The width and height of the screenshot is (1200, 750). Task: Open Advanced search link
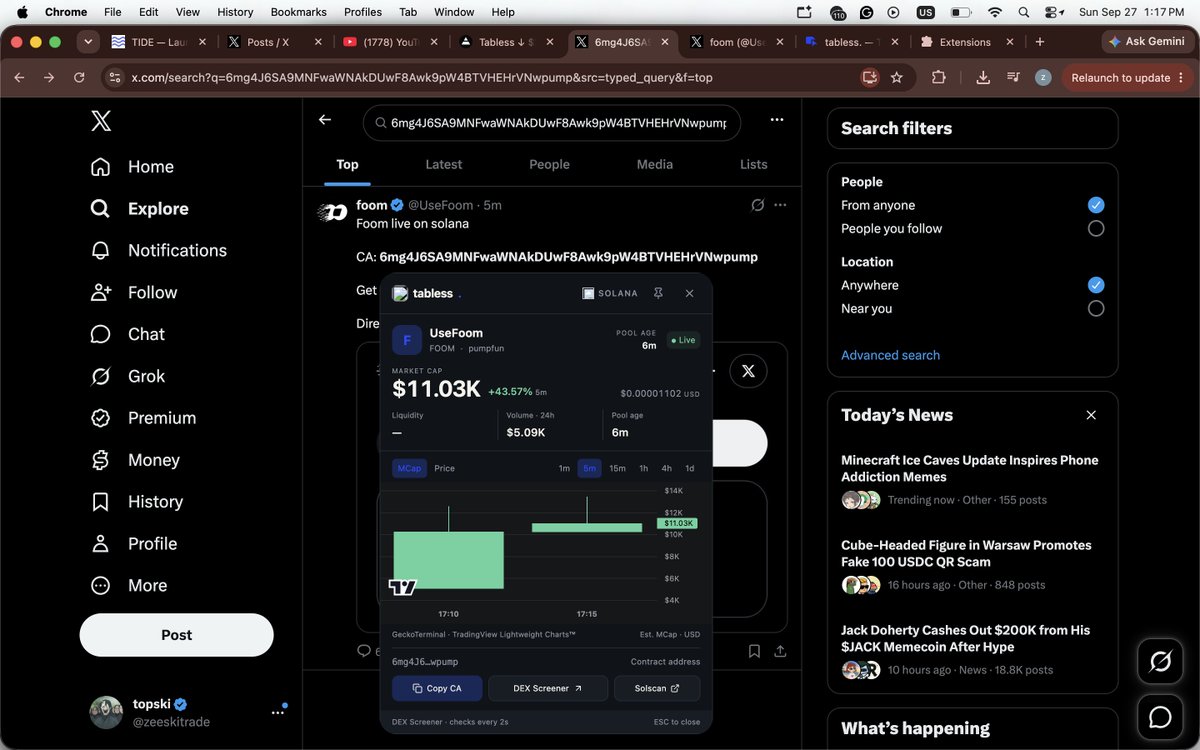[x=890, y=355]
